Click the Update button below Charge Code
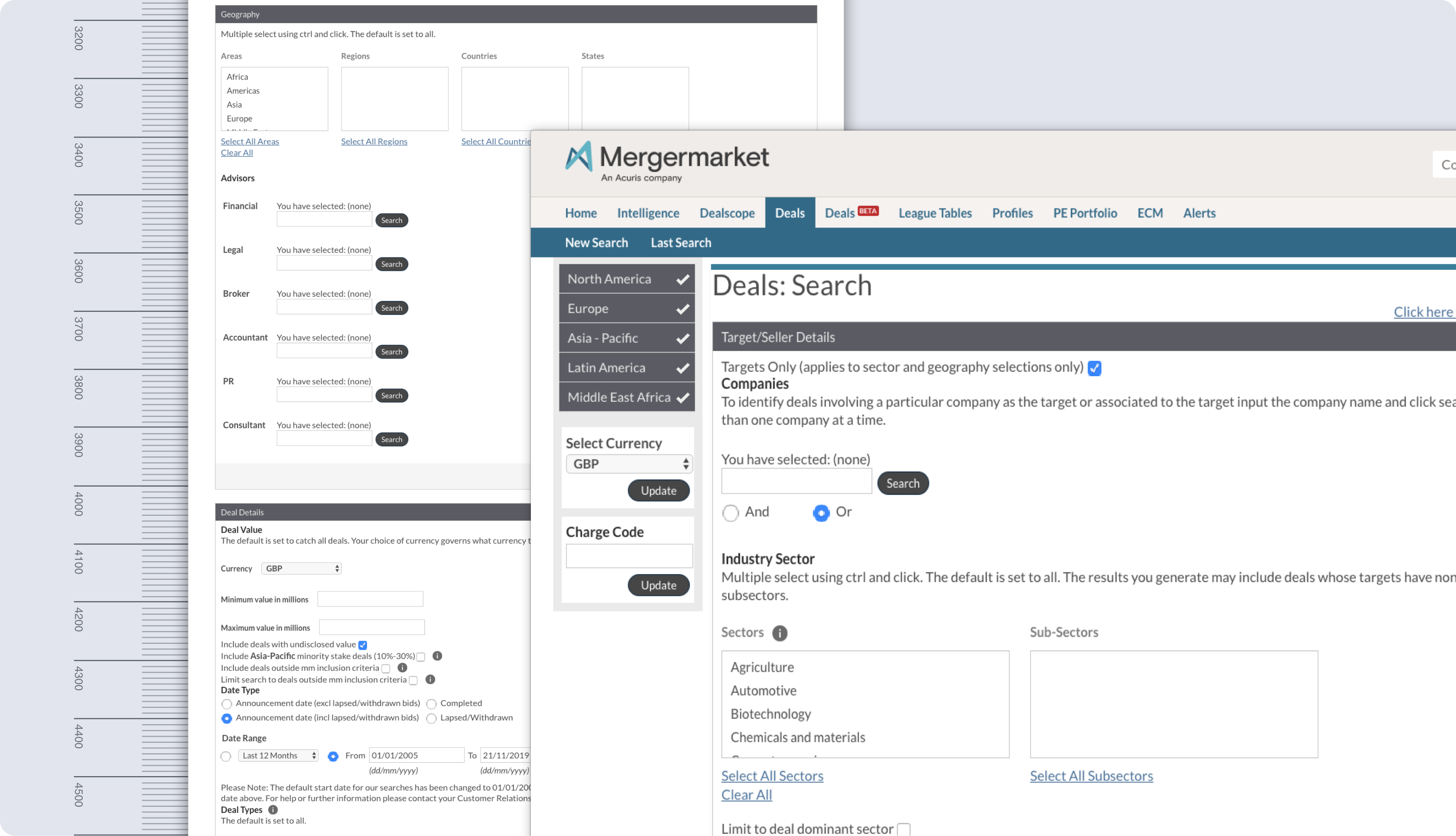 pyautogui.click(x=658, y=585)
